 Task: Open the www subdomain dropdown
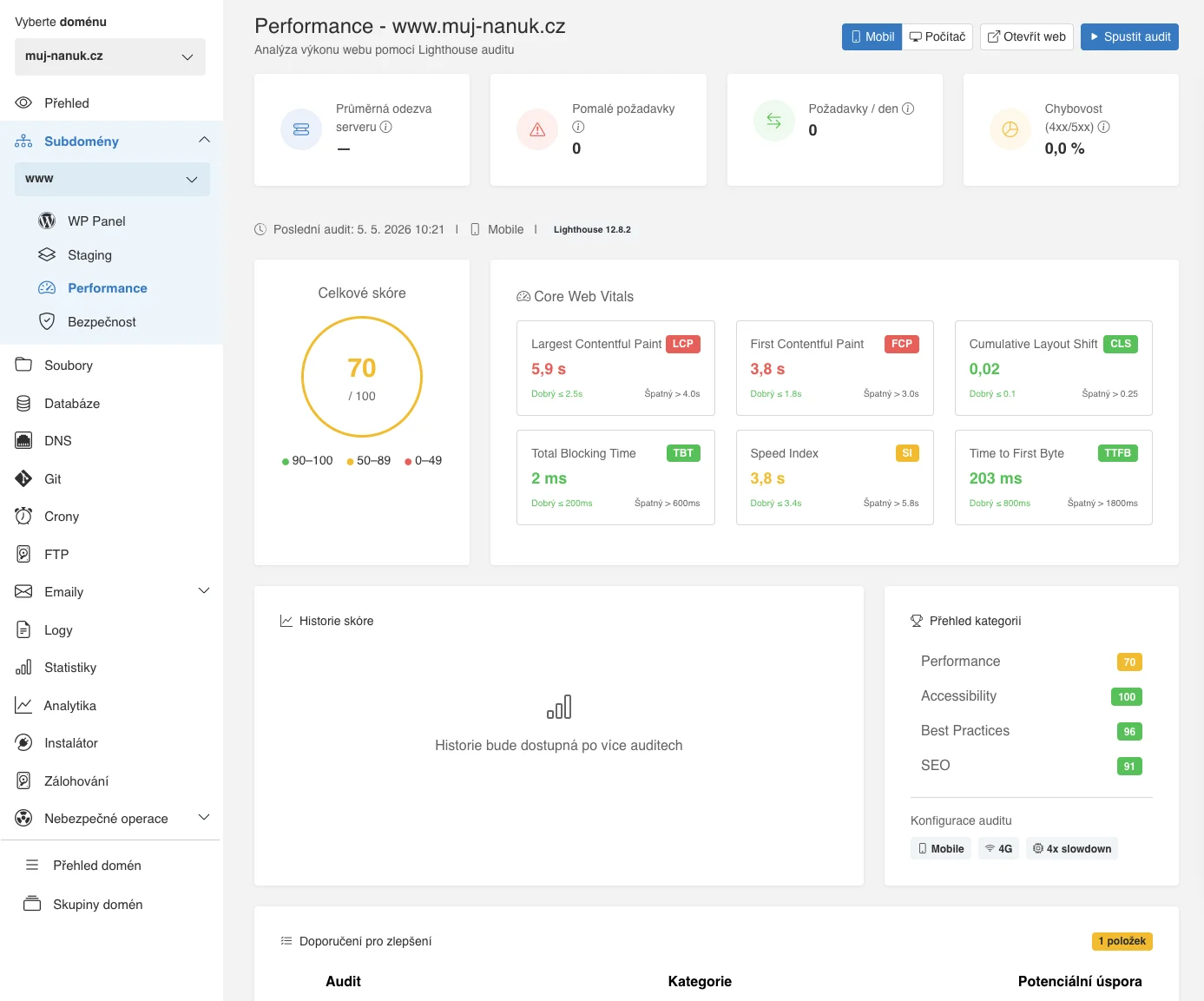click(x=112, y=179)
